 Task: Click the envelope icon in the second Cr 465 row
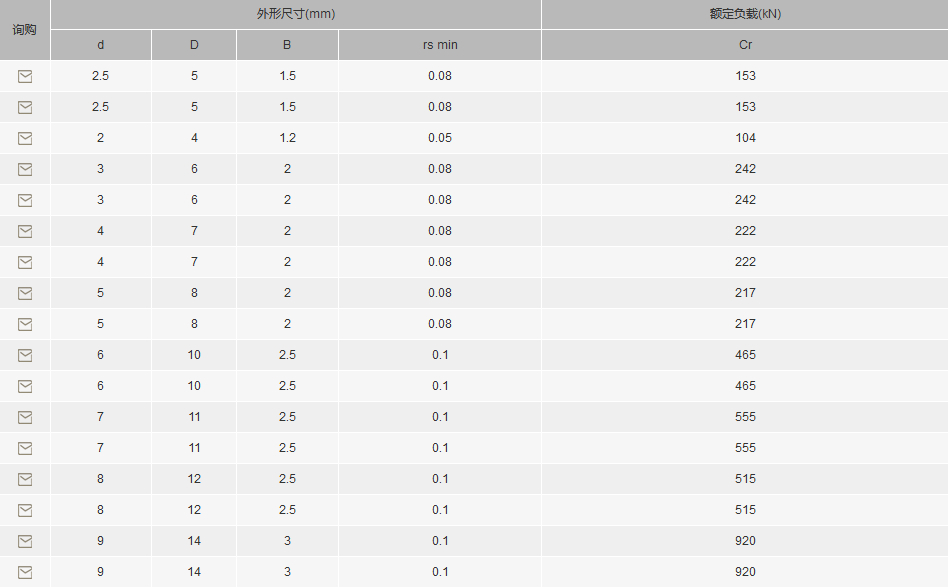tap(25, 386)
